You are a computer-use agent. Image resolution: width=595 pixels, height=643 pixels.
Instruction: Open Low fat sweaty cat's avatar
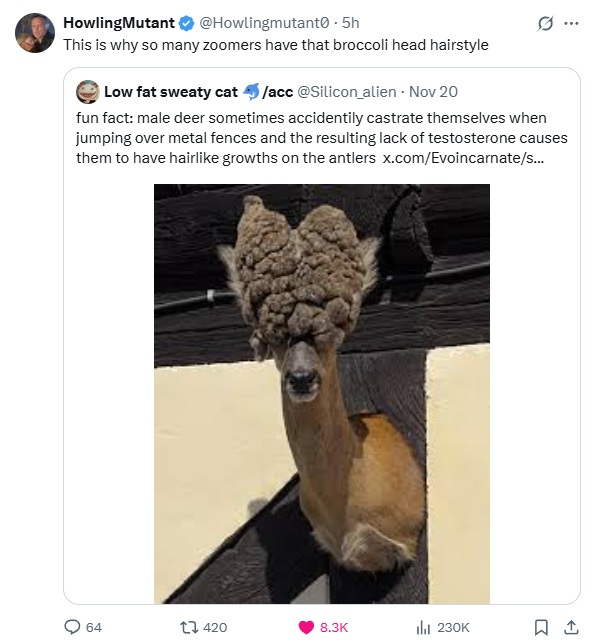[x=88, y=92]
